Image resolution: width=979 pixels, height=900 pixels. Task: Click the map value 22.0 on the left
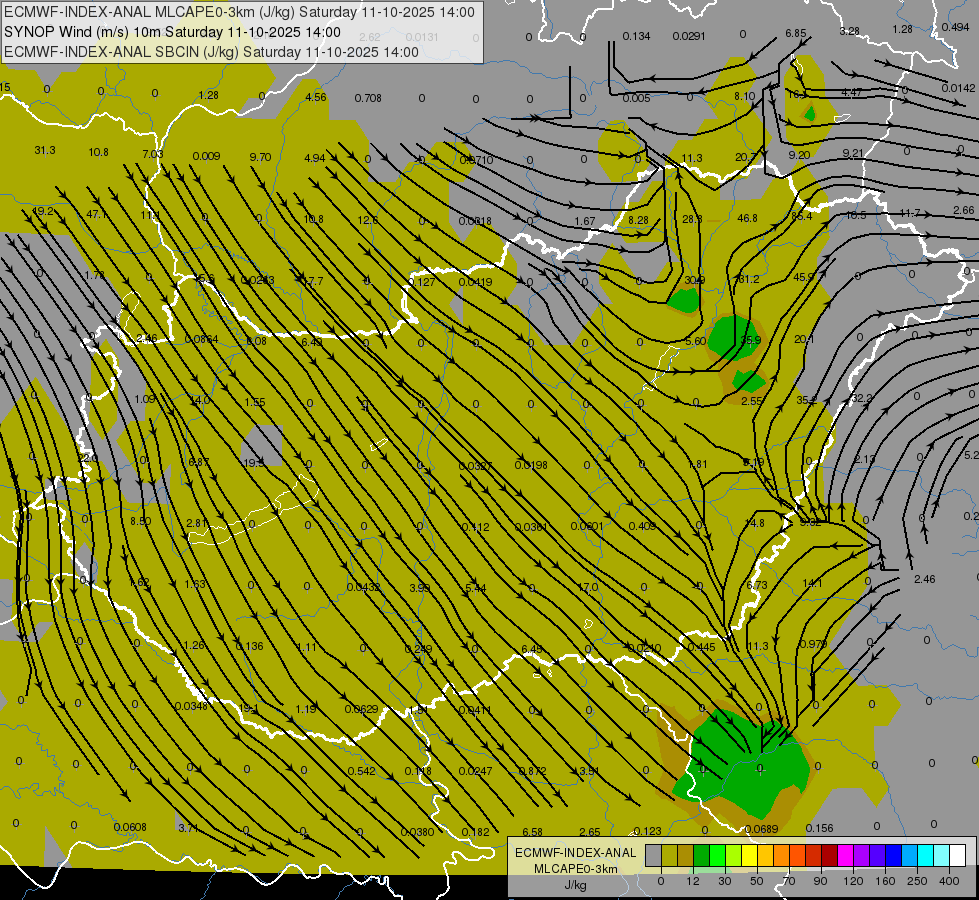tap(88, 458)
